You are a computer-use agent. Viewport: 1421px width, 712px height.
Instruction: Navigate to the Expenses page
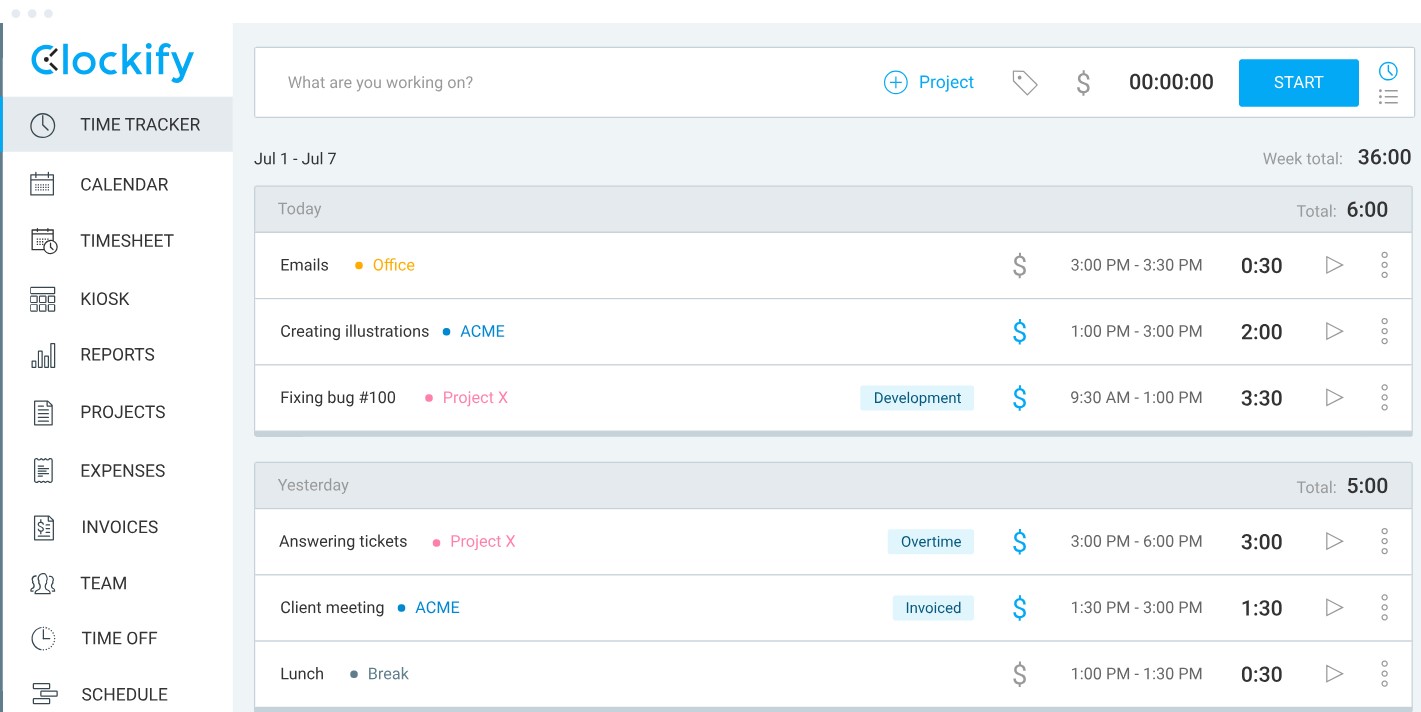pos(120,470)
